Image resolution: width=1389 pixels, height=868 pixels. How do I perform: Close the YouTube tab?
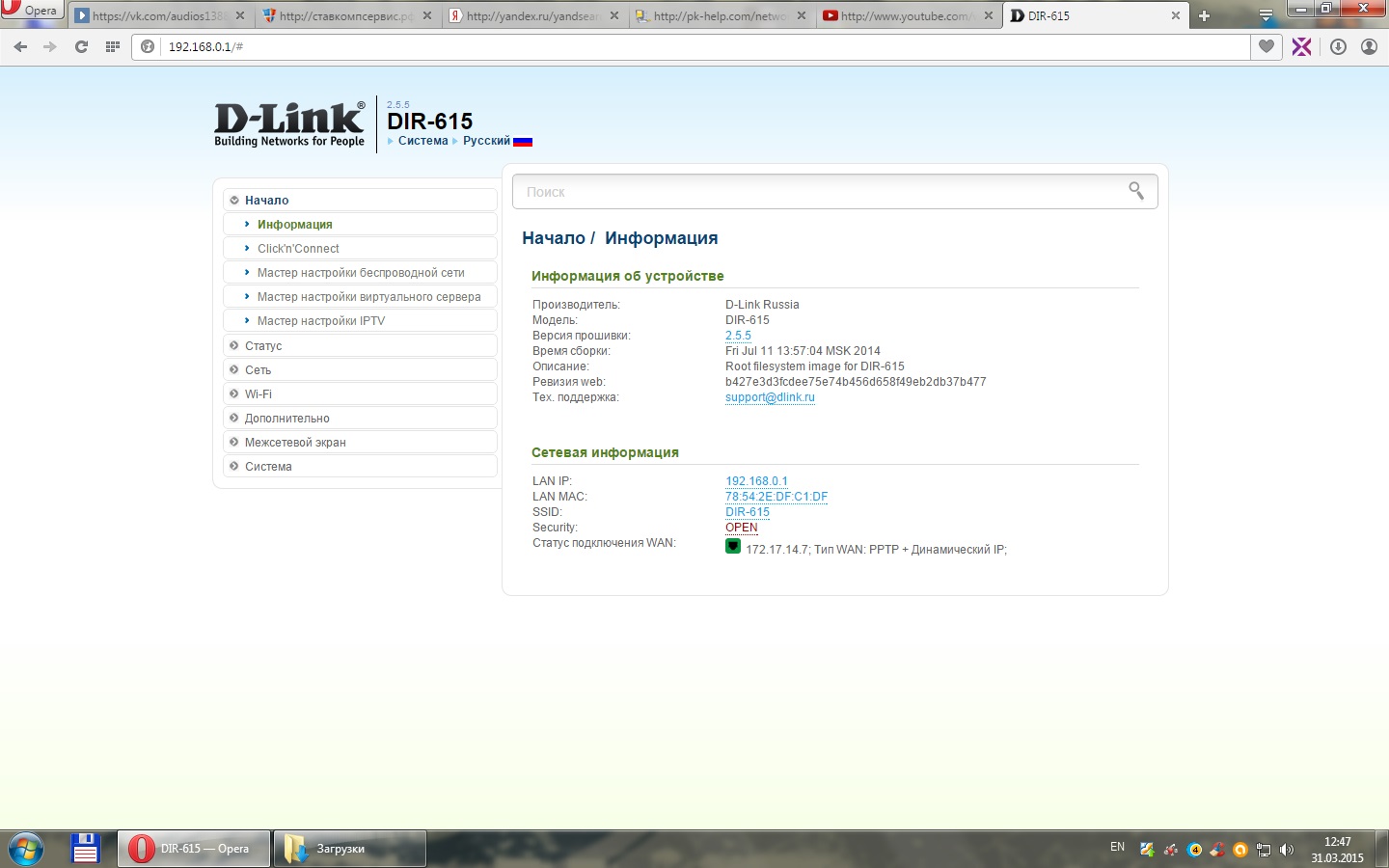coord(988,15)
